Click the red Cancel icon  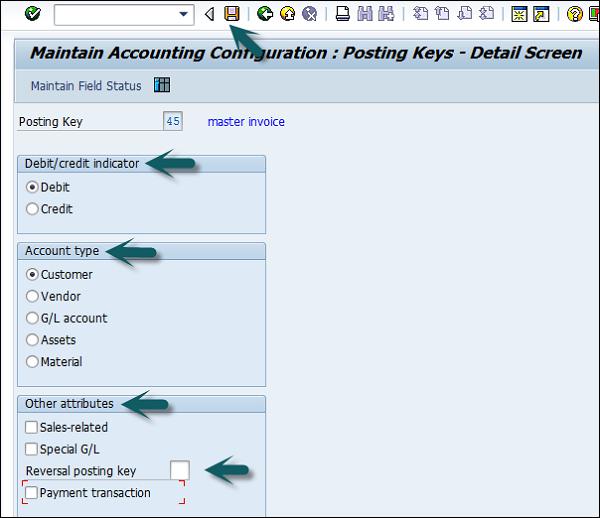(310, 14)
